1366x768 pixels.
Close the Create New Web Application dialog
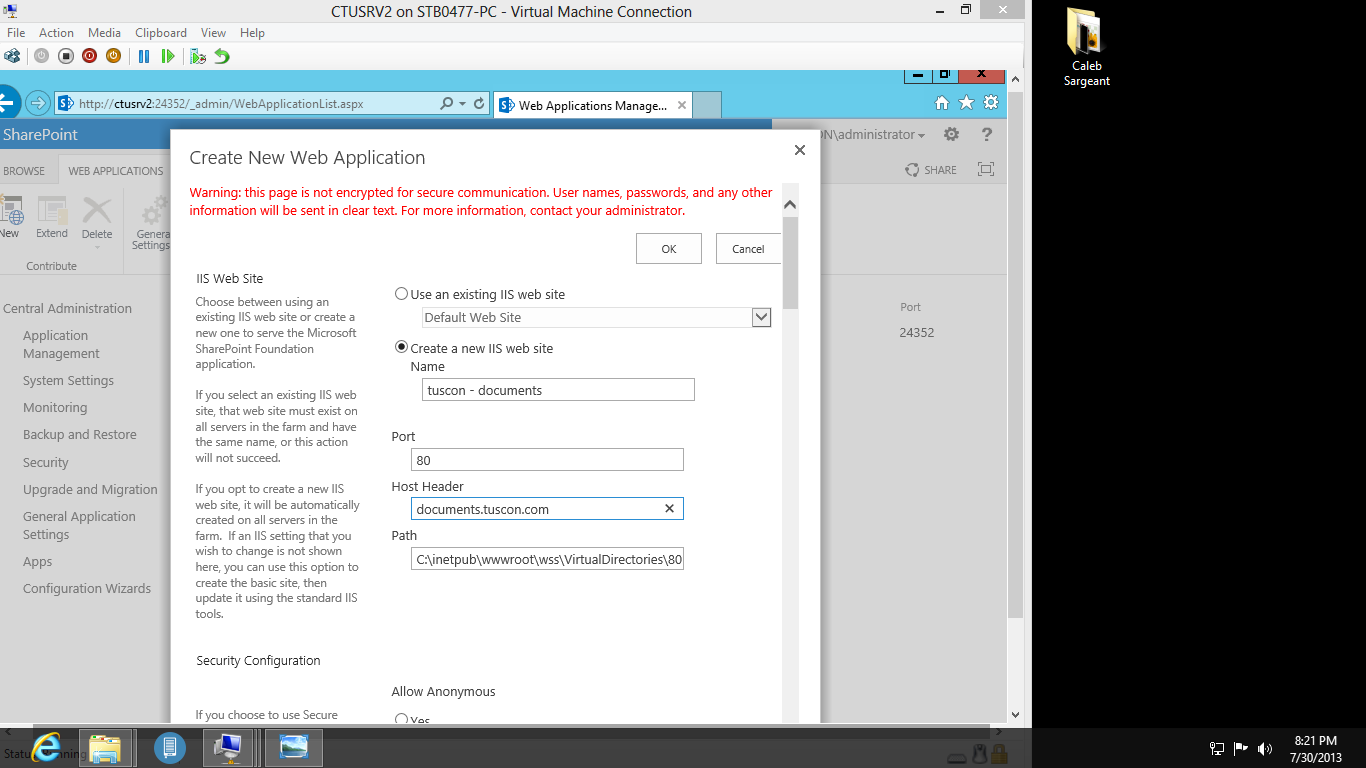(799, 150)
